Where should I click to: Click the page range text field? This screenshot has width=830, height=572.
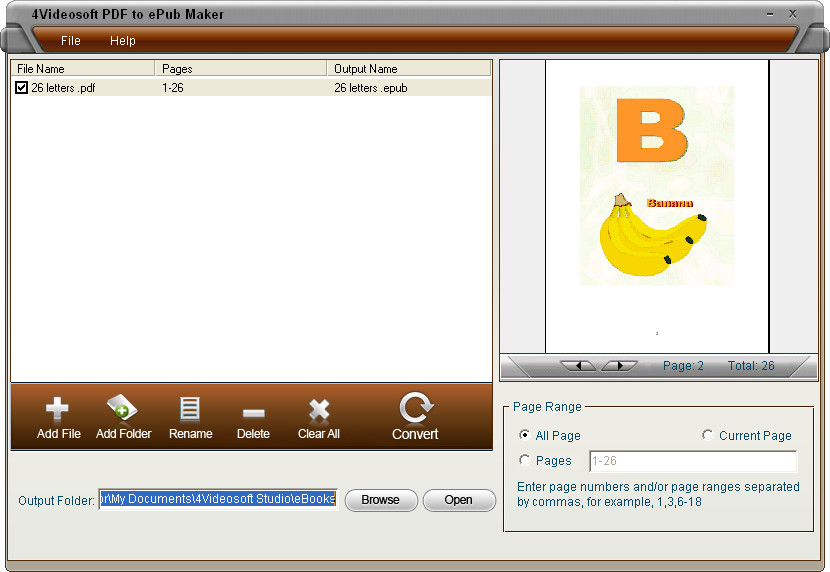[692, 461]
